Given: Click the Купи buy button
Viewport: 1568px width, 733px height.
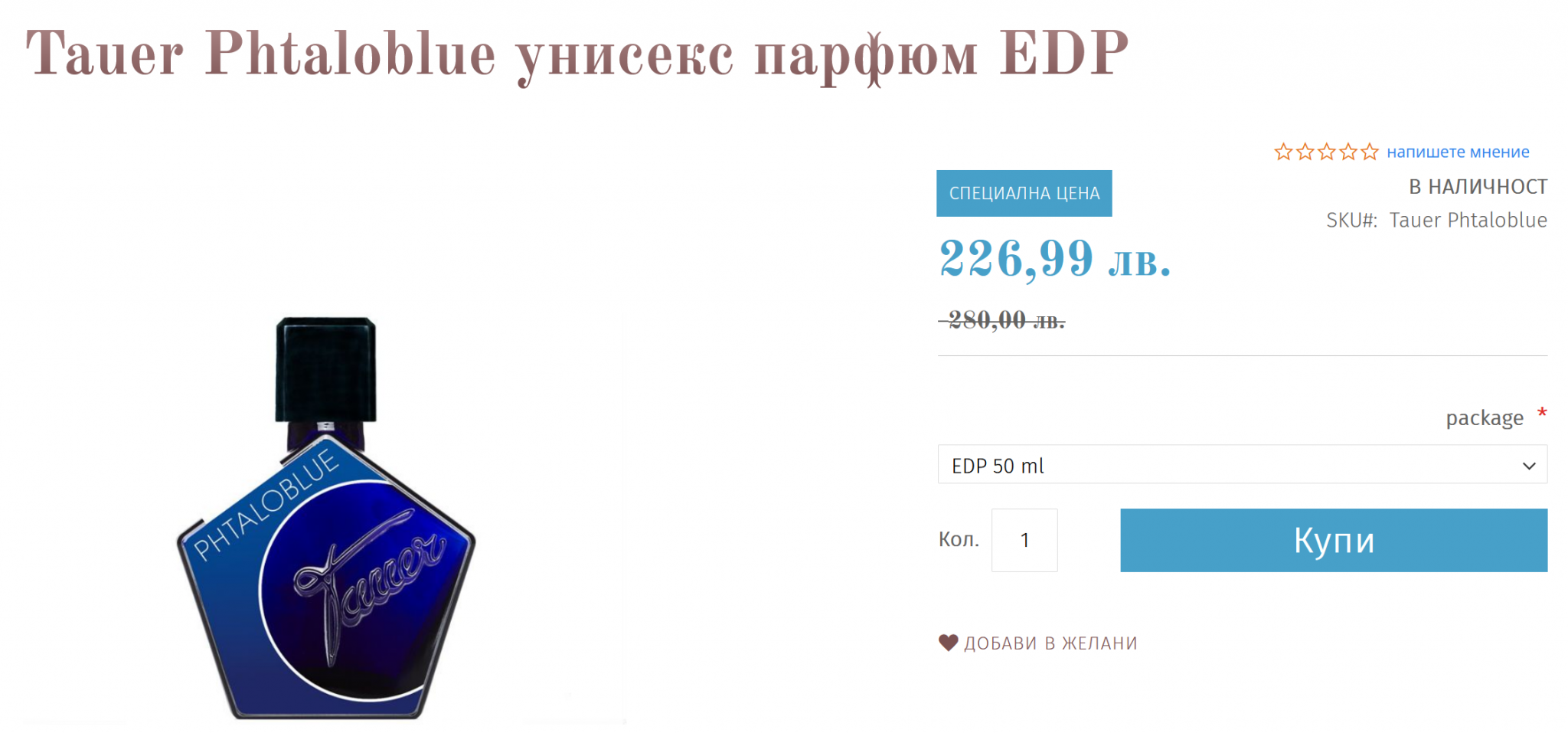Looking at the screenshot, I should point(1334,540).
